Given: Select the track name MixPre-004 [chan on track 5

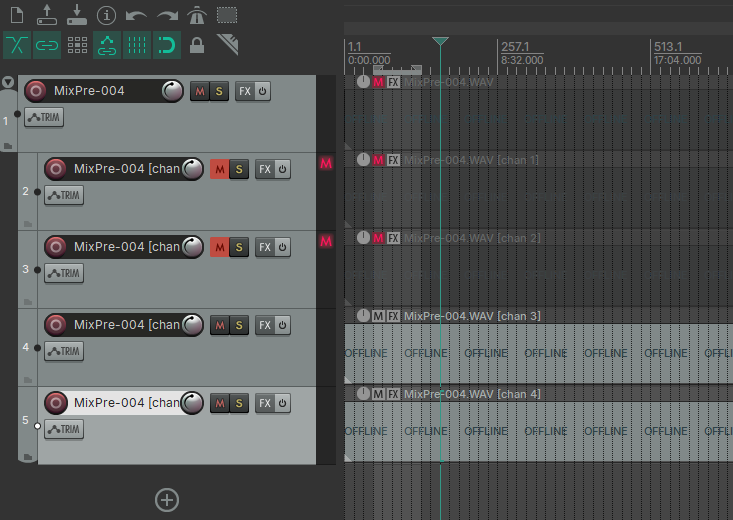Looking at the screenshot, I should pos(127,403).
